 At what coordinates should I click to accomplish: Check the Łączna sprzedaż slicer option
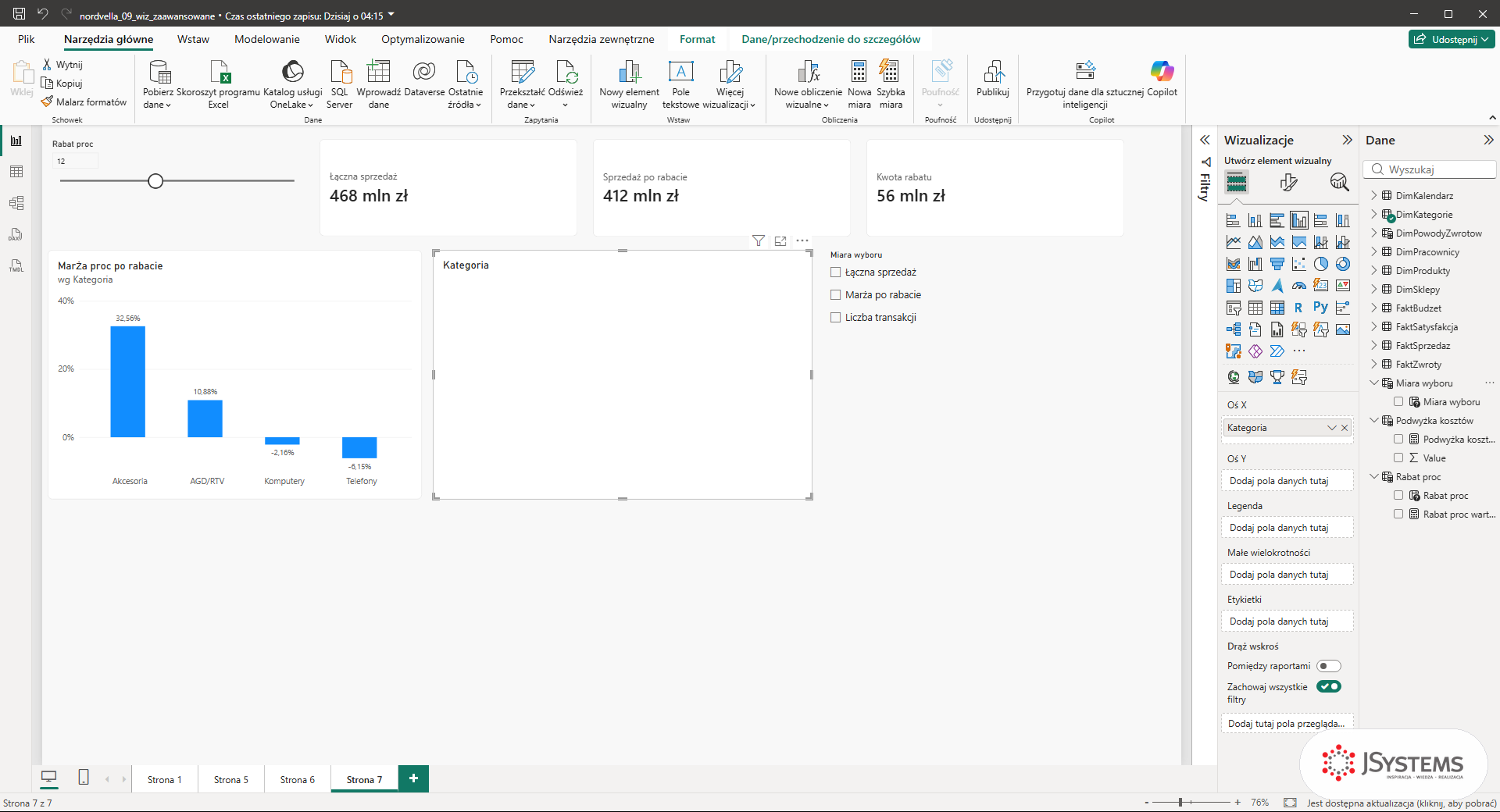[x=836, y=272]
